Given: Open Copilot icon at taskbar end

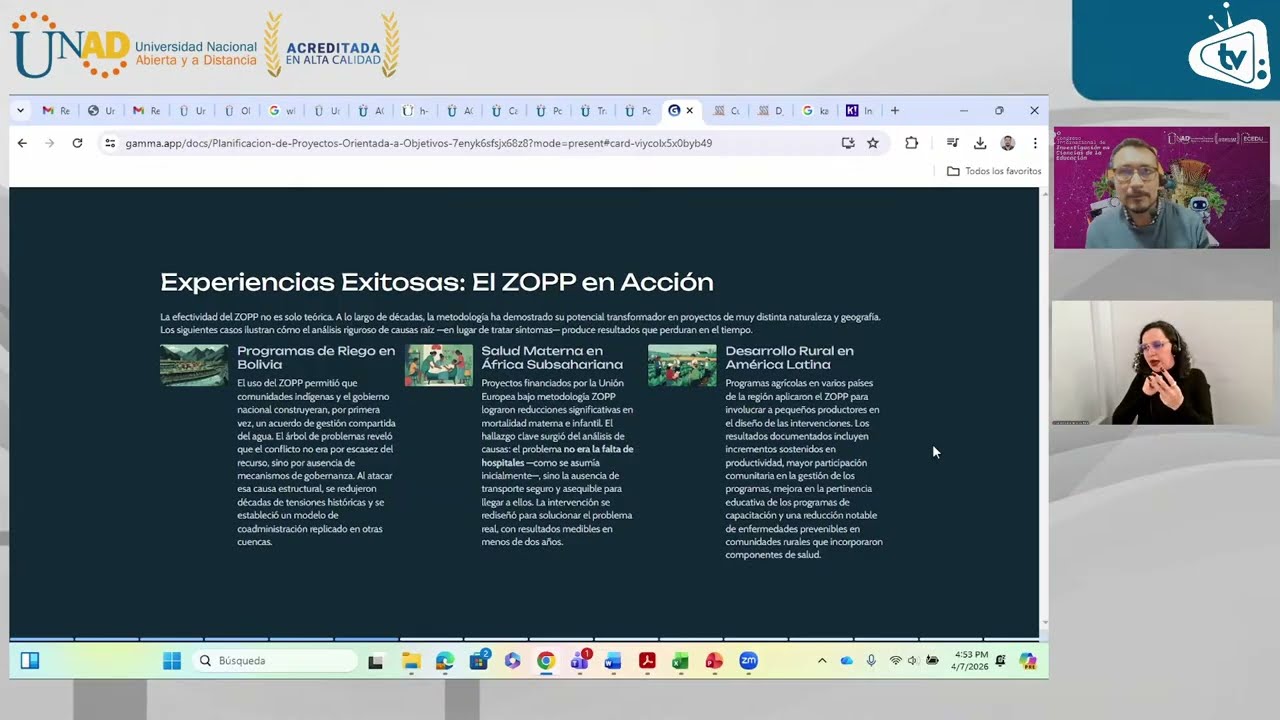Looking at the screenshot, I should tap(1027, 661).
